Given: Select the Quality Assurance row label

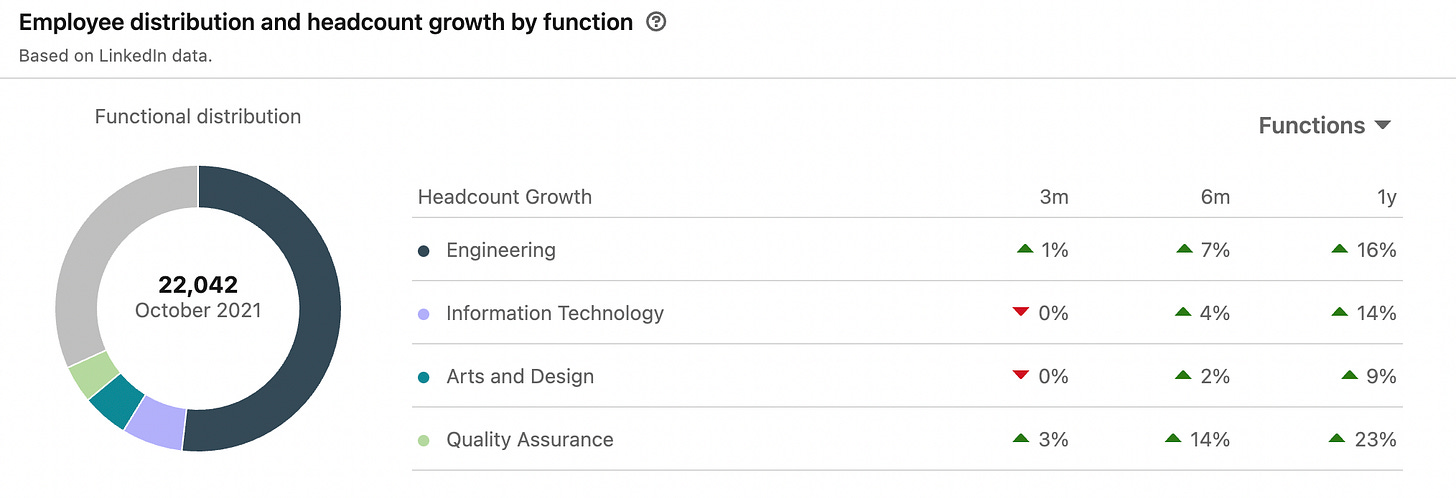Looking at the screenshot, I should point(530,440).
